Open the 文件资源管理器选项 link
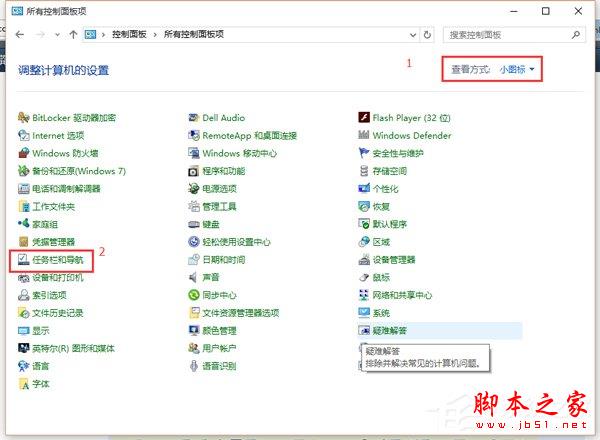This screenshot has width=600, height=440. coord(241,313)
